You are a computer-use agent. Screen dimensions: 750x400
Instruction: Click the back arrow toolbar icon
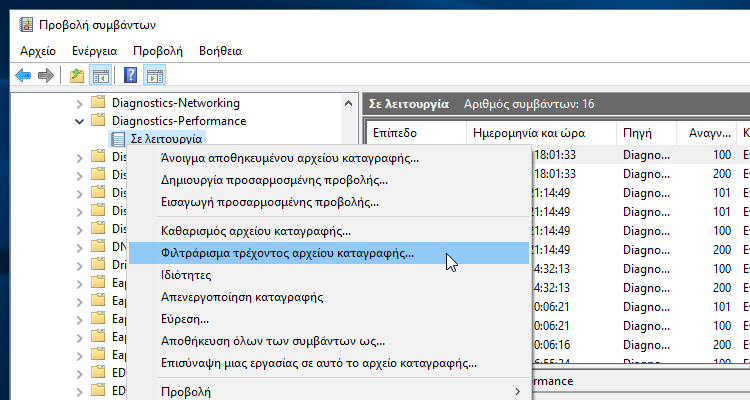coord(24,75)
